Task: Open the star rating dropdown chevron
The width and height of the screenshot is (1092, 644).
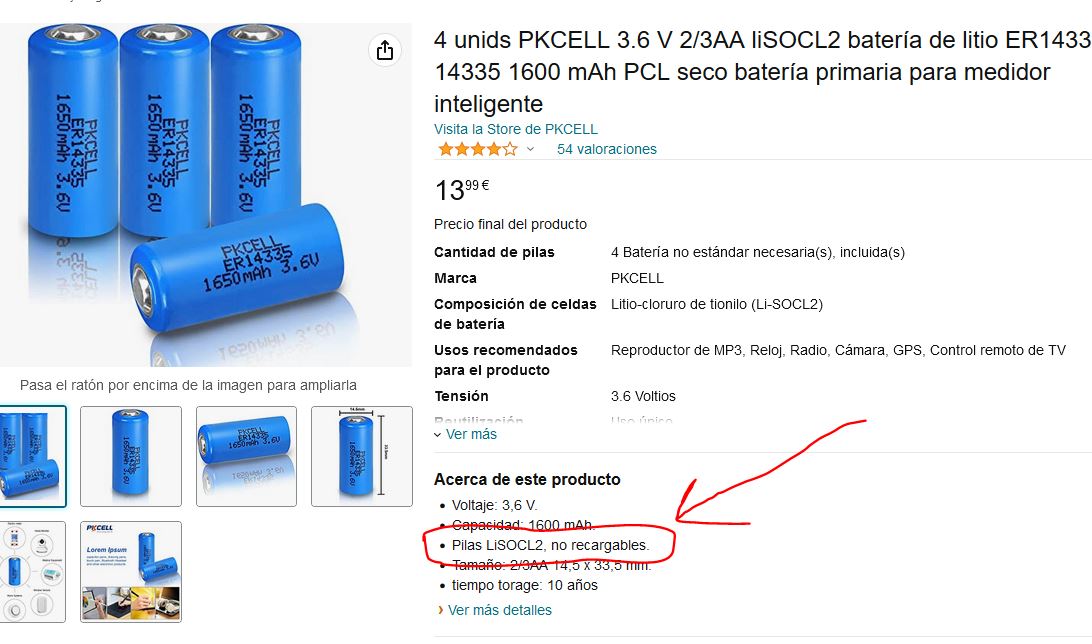Action: [530, 149]
